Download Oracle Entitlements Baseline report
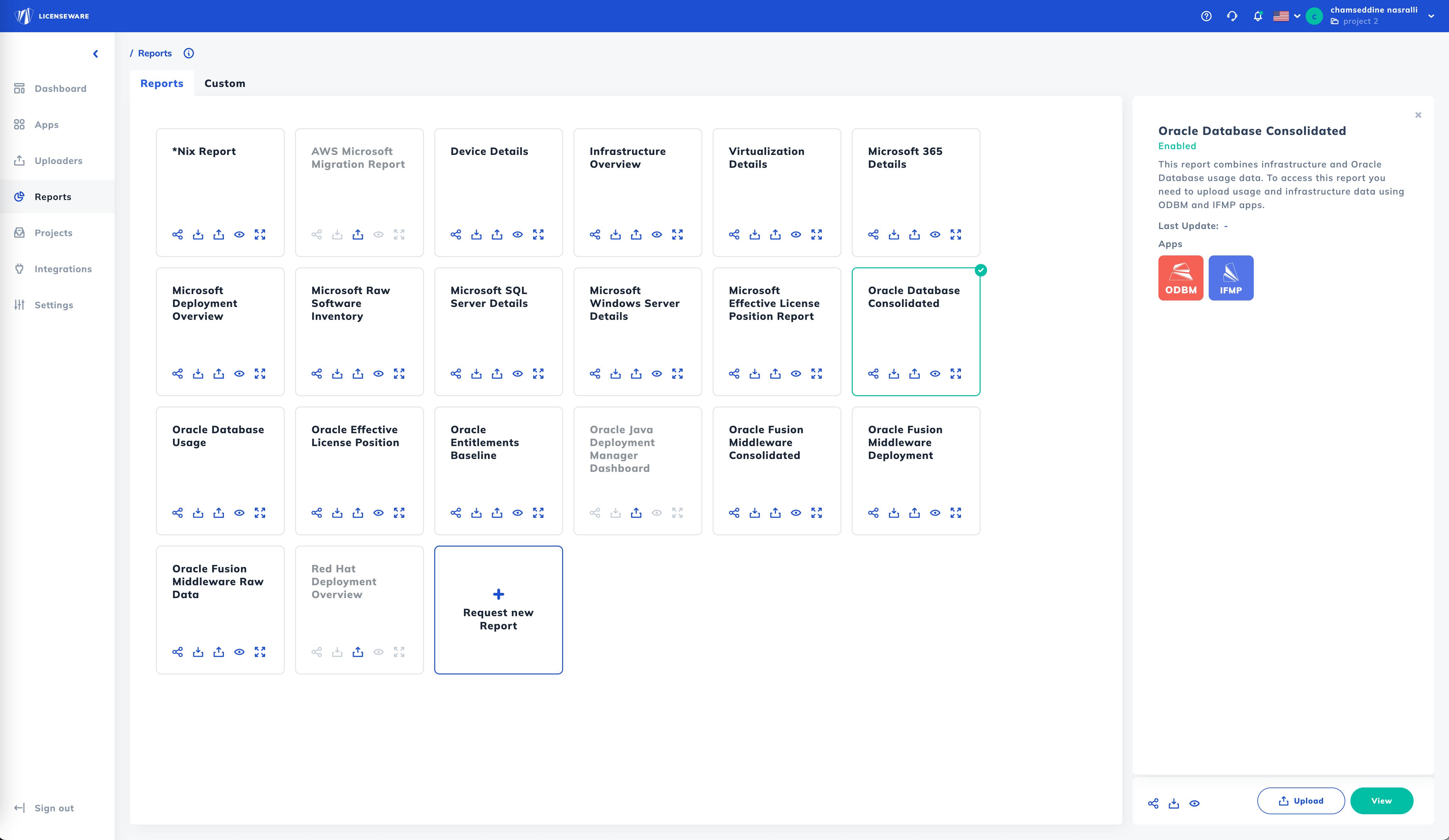Viewport: 1449px width, 840px height. (477, 513)
